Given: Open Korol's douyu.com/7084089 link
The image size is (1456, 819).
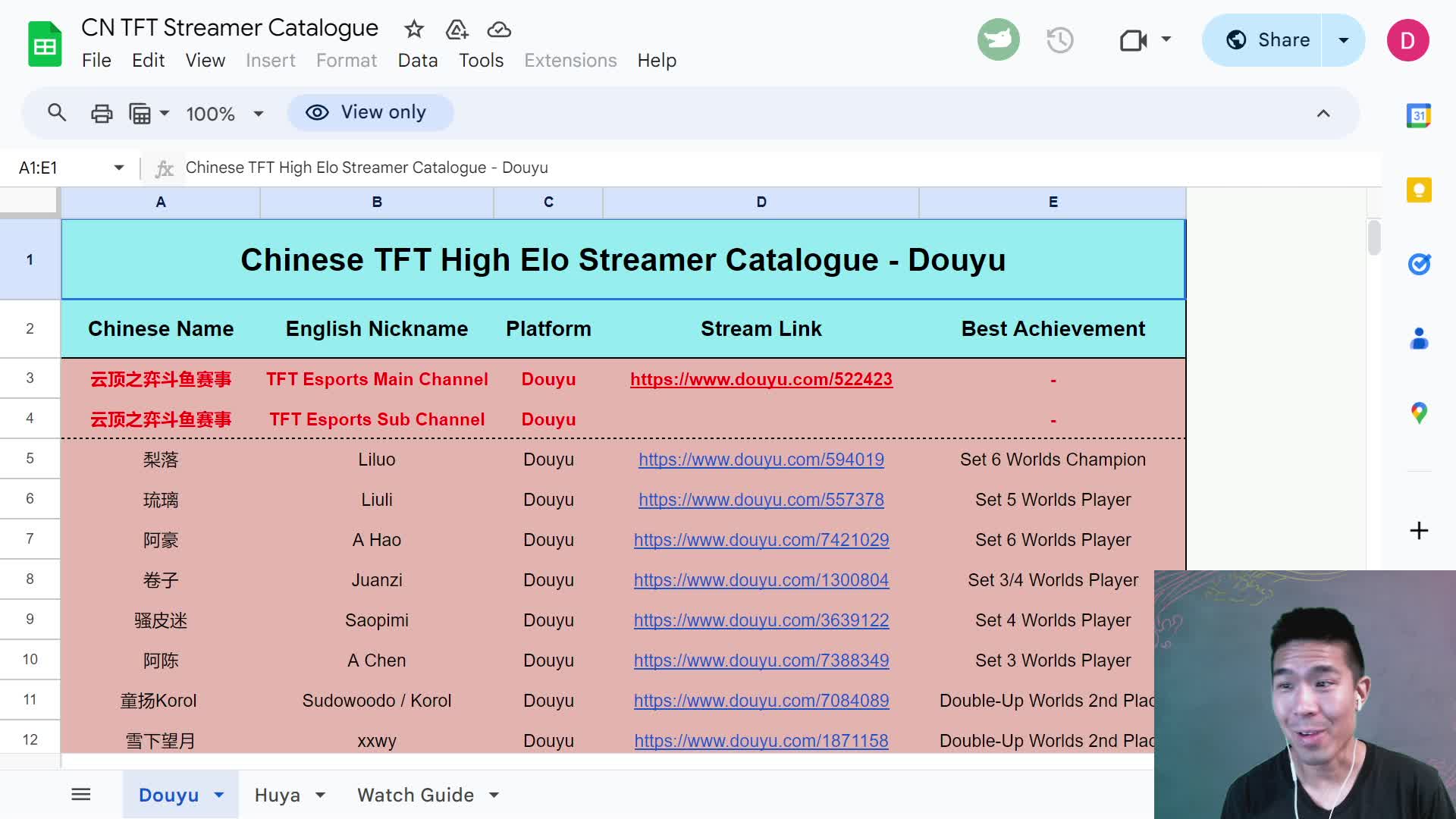Looking at the screenshot, I should coord(761,701).
